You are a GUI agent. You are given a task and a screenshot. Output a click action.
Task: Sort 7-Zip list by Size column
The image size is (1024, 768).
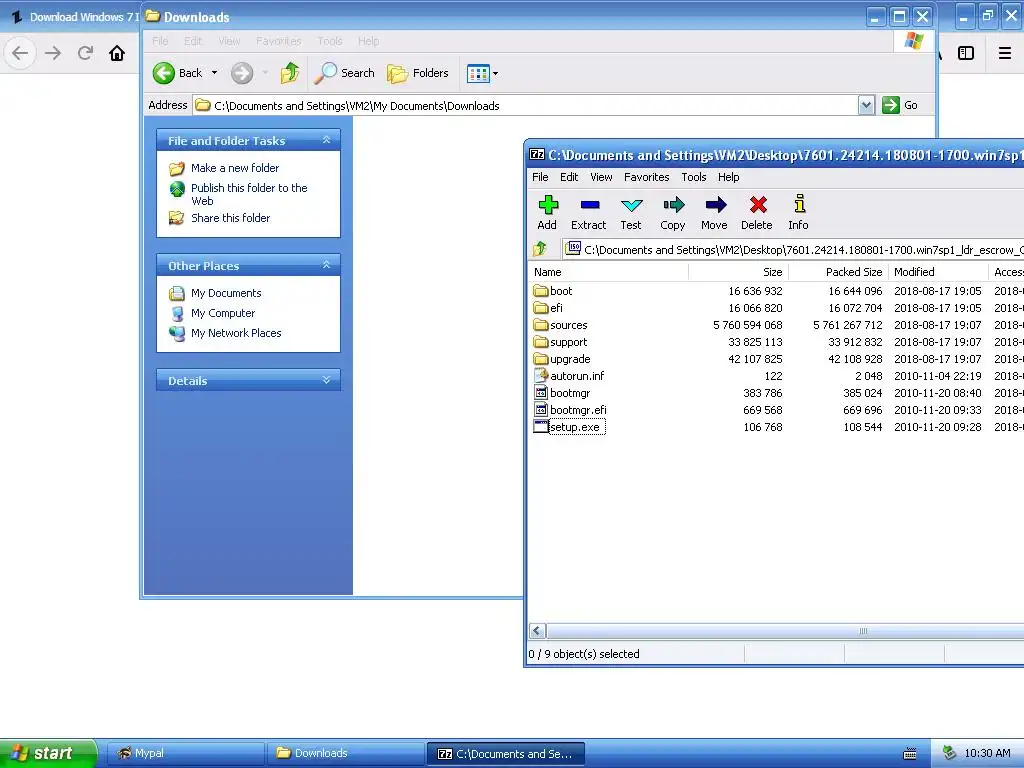[739, 272]
